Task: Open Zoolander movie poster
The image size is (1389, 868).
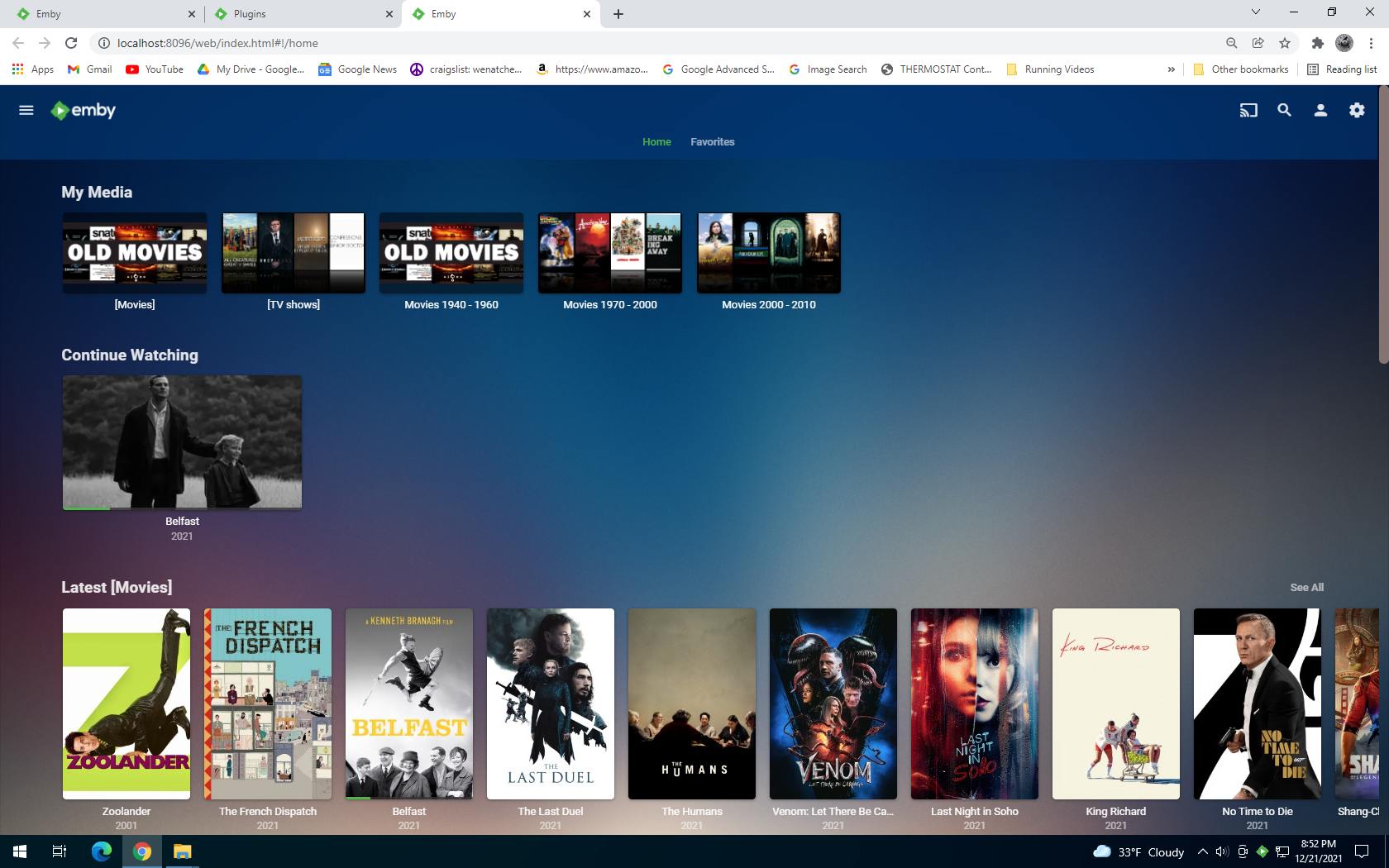Action: 126,704
